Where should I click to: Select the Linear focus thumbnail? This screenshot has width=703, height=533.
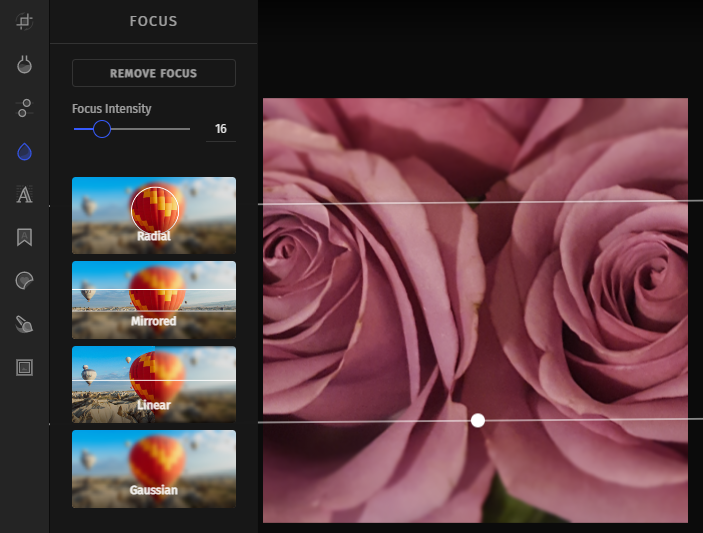coord(154,384)
